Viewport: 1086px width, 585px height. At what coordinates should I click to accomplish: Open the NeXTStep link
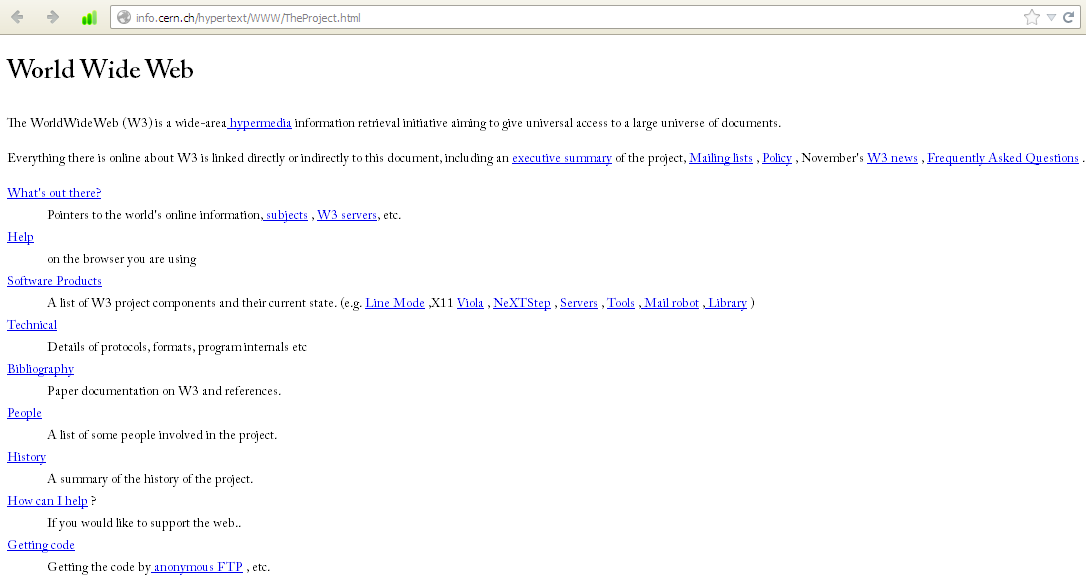(x=522, y=303)
